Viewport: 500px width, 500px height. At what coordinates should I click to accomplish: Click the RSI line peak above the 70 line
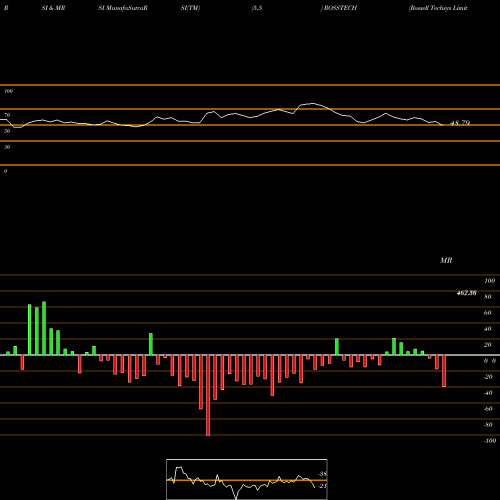tap(312, 104)
